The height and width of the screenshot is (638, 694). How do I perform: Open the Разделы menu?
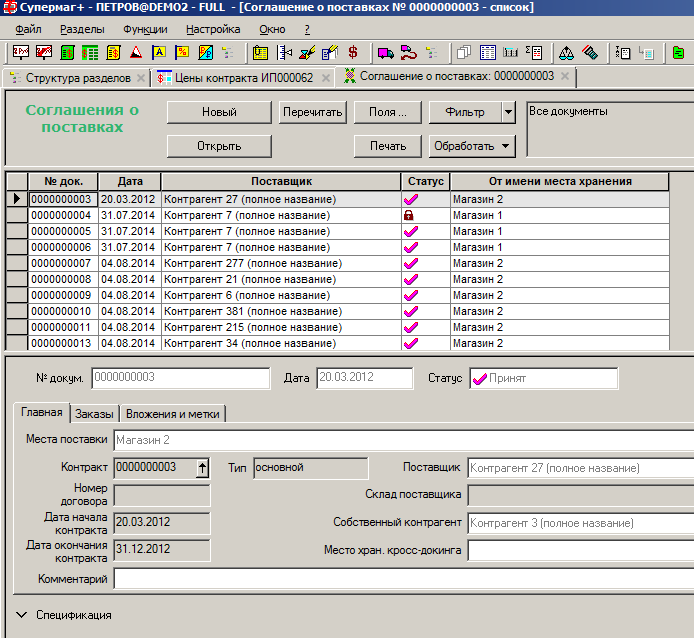tap(82, 30)
